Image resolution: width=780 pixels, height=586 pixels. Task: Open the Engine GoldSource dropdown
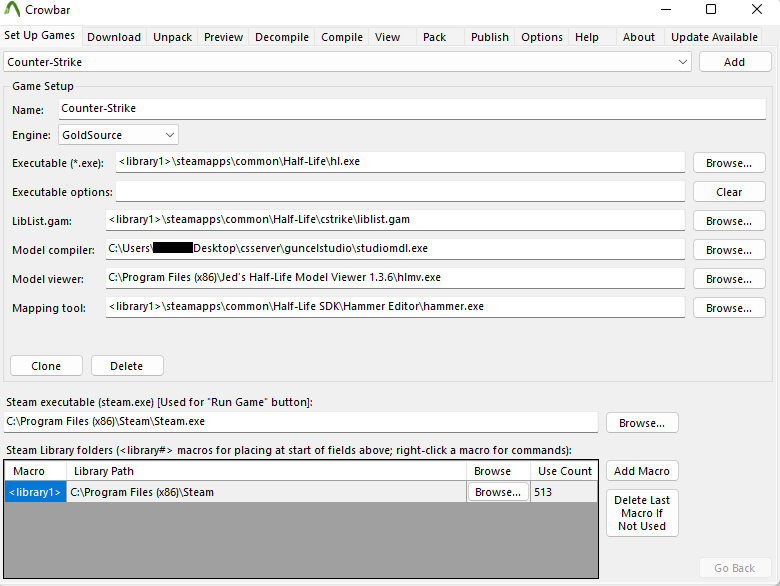[118, 135]
